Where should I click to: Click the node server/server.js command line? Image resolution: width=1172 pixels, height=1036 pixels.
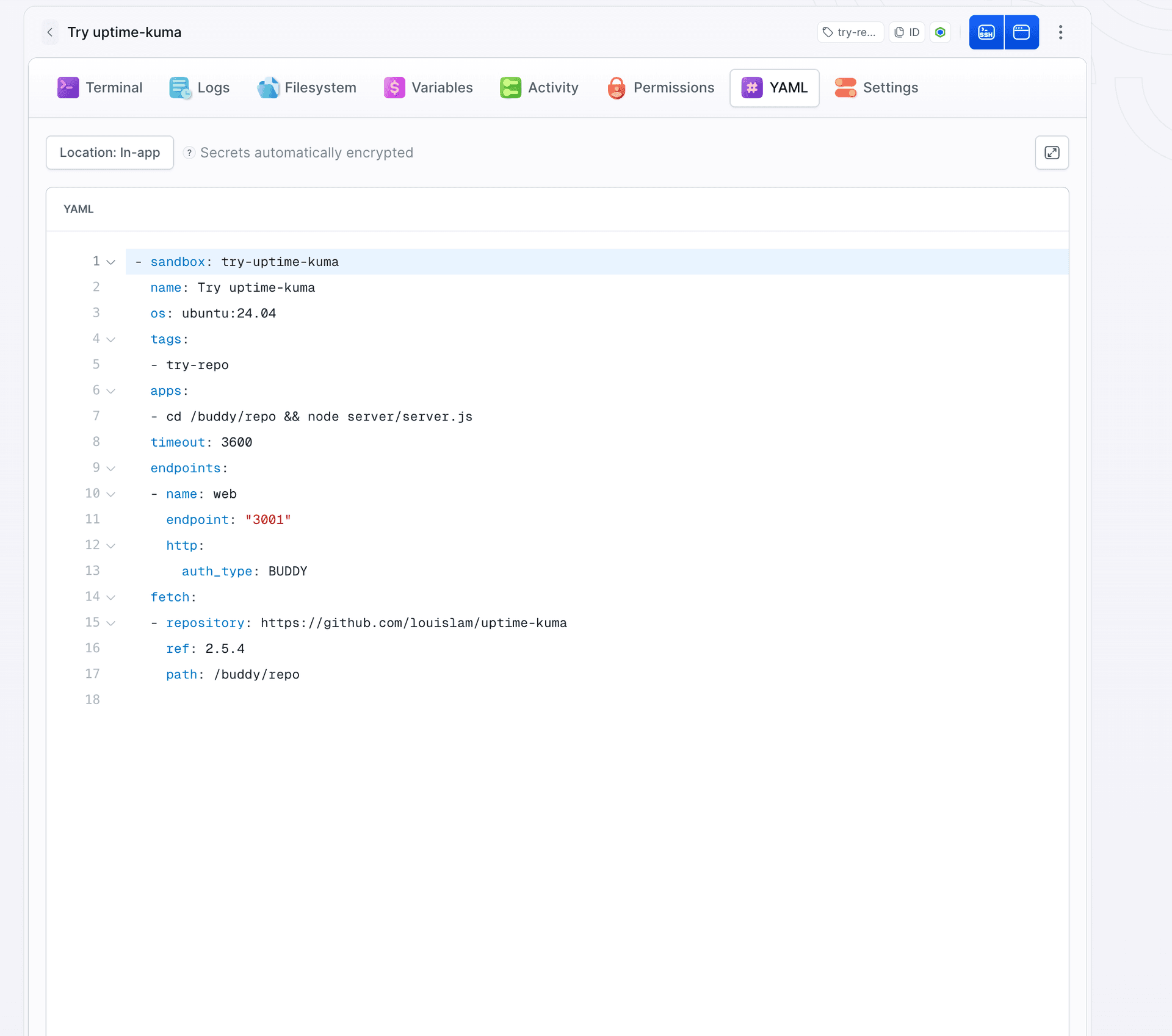pyautogui.click(x=311, y=417)
